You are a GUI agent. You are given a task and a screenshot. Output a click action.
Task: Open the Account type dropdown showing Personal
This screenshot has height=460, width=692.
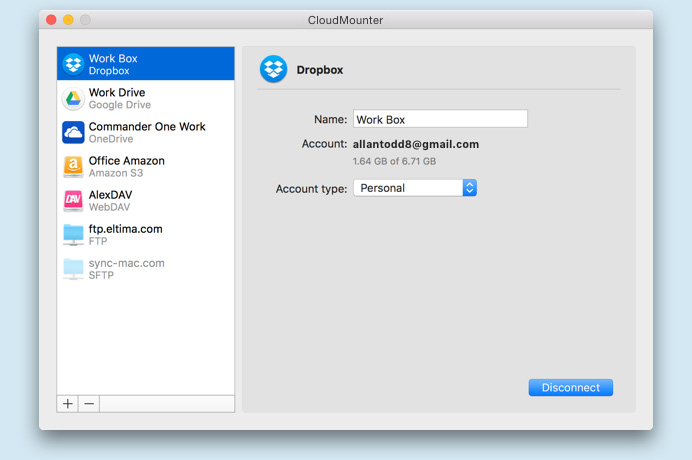click(415, 188)
